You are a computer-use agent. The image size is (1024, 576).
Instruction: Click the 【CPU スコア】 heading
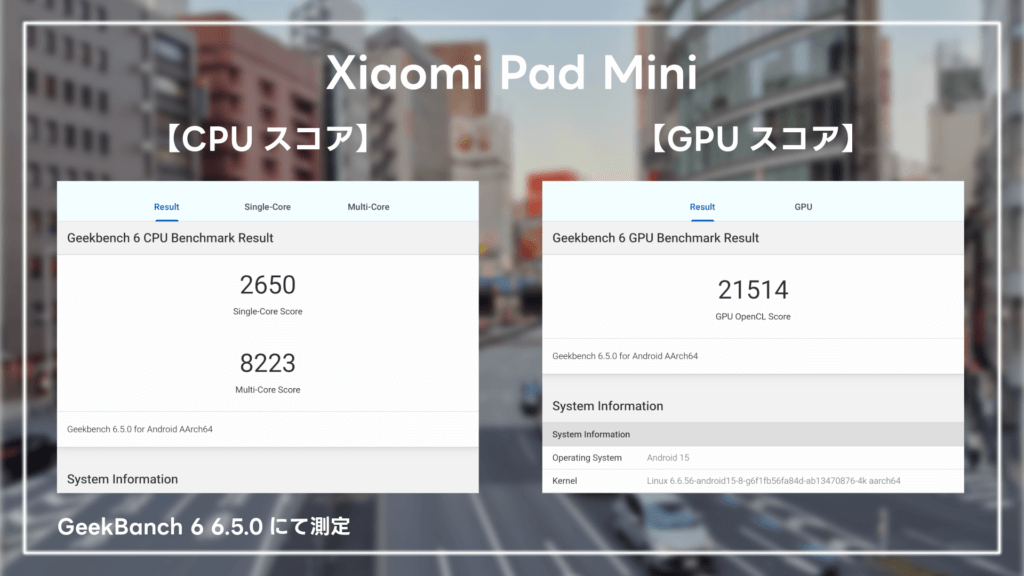click(x=267, y=139)
